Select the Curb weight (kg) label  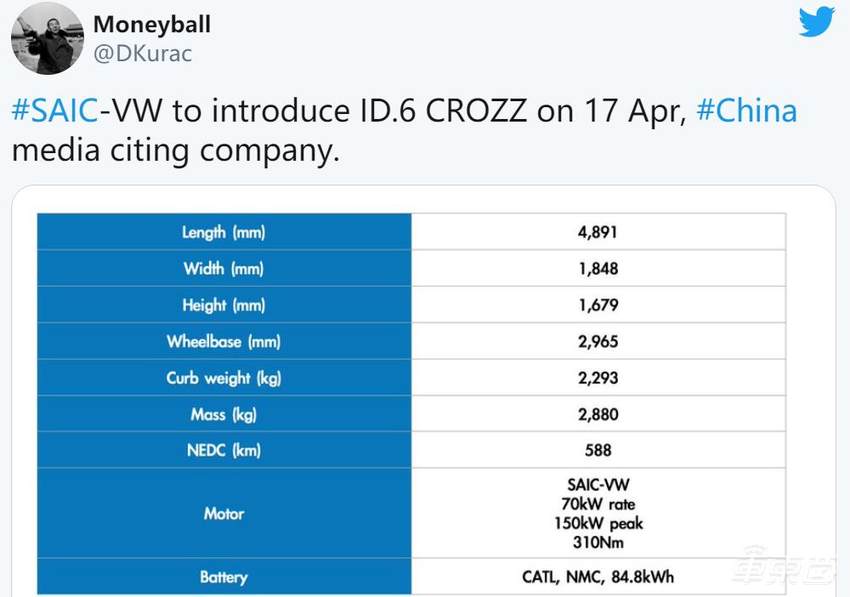pyautogui.click(x=224, y=378)
